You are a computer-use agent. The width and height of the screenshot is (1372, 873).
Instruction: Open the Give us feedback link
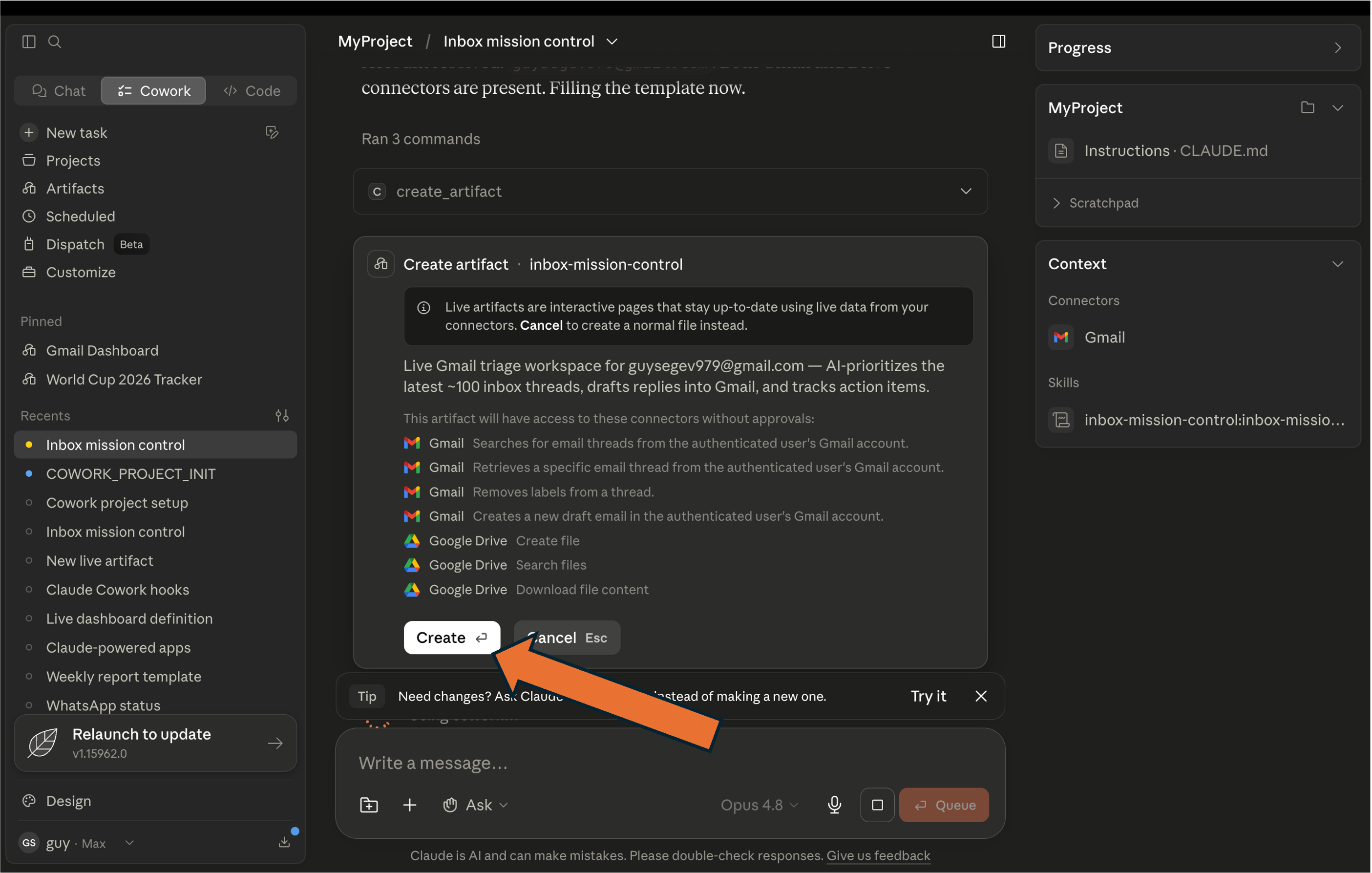[x=878, y=855]
